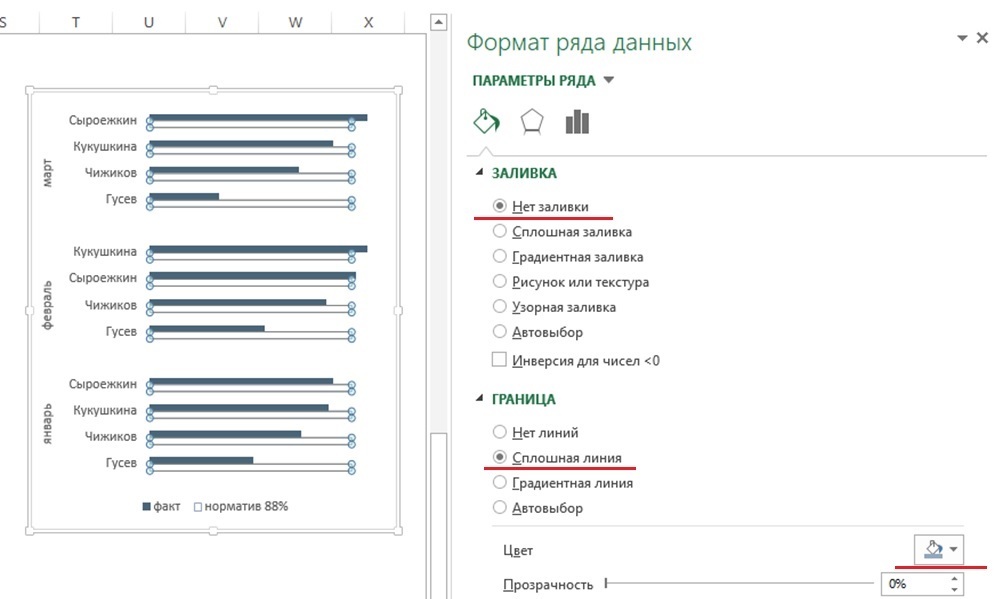Open the Fill & Line paint bucket tab
Image resolution: width=1003 pixels, height=599 pixels.
tap(486, 122)
